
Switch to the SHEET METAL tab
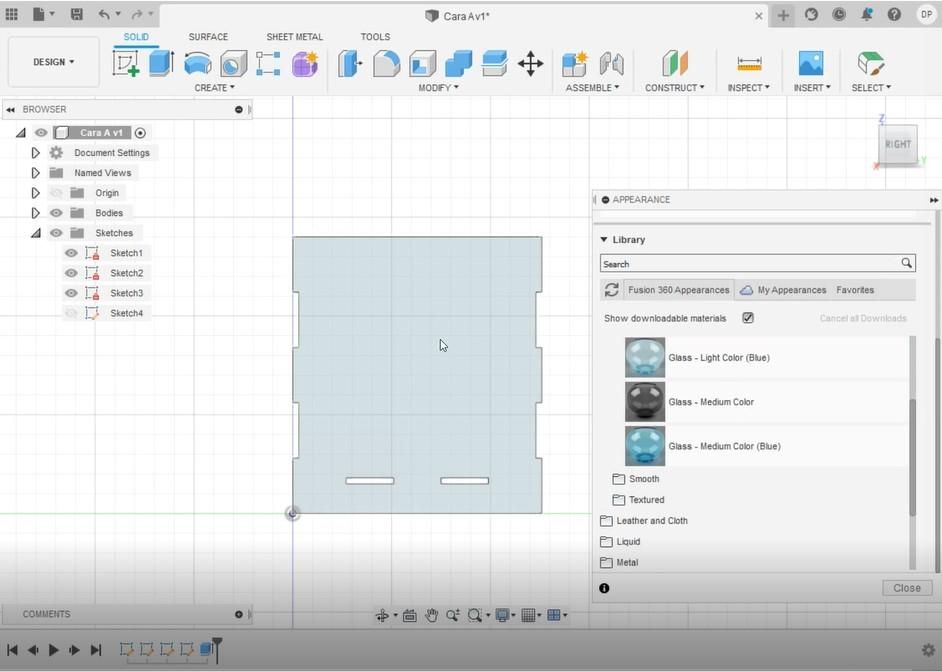point(294,37)
